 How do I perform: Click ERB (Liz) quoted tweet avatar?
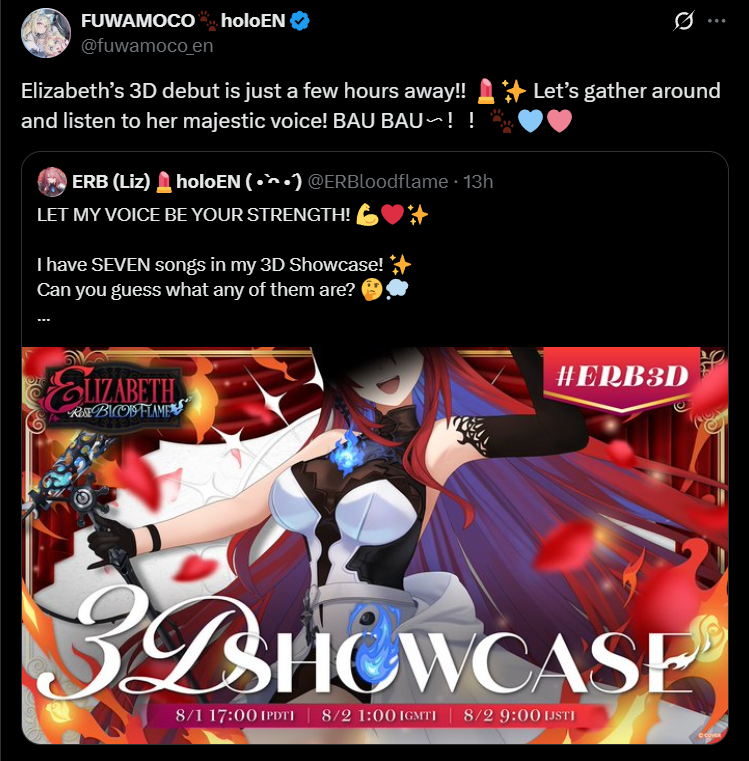tap(52, 182)
